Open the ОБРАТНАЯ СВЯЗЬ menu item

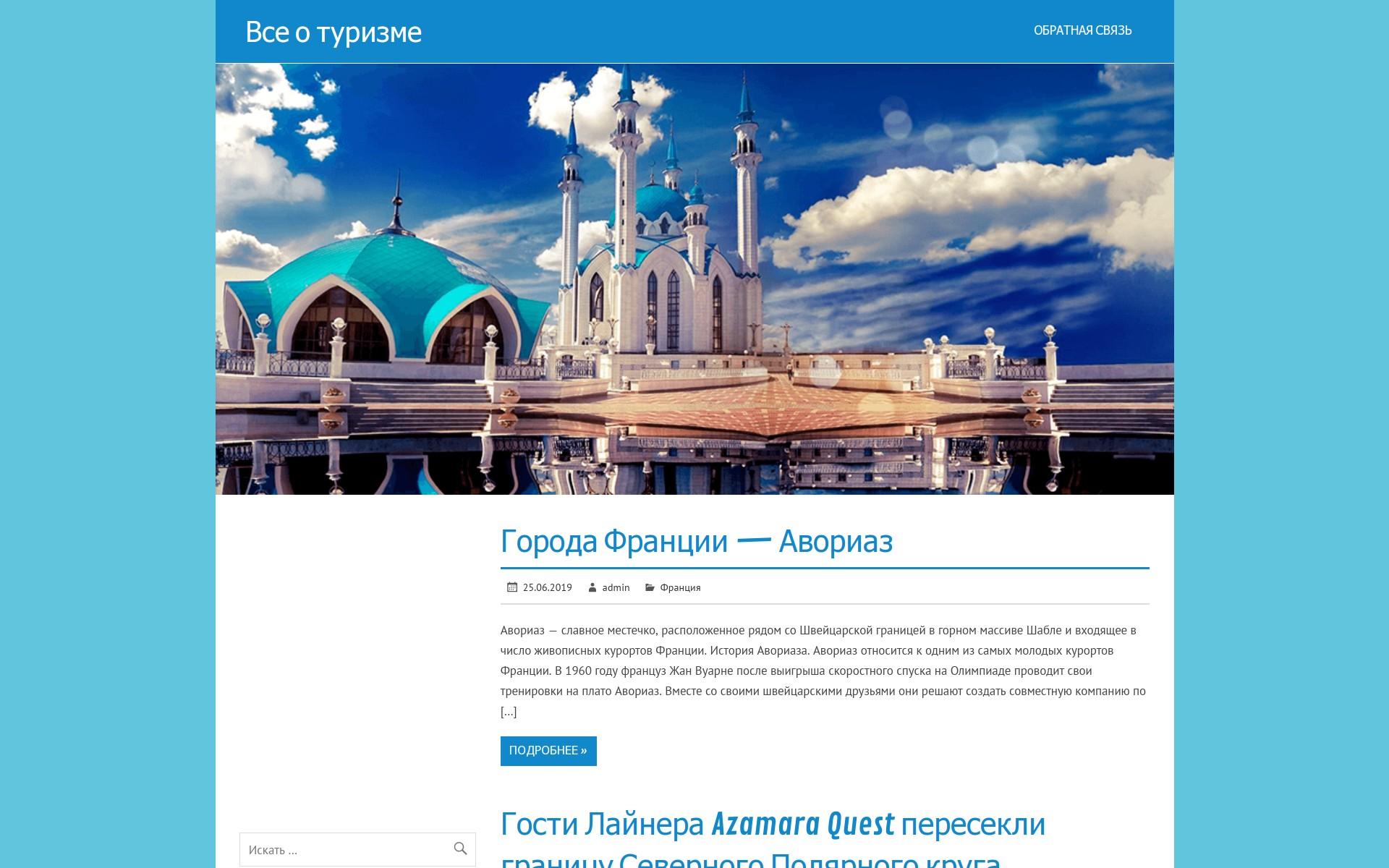1082,30
